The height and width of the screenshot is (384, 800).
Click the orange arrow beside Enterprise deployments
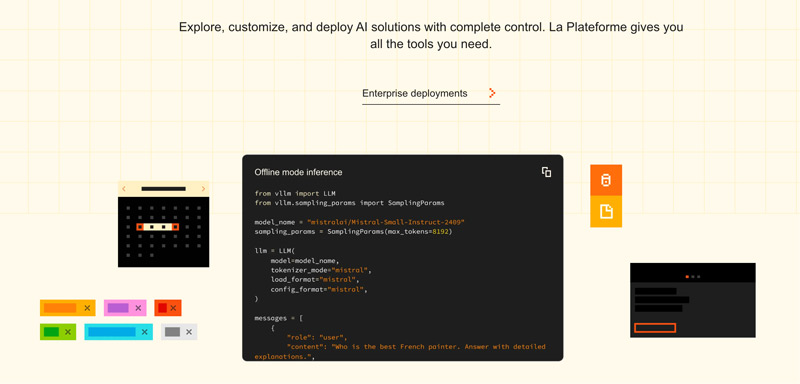tap(492, 93)
